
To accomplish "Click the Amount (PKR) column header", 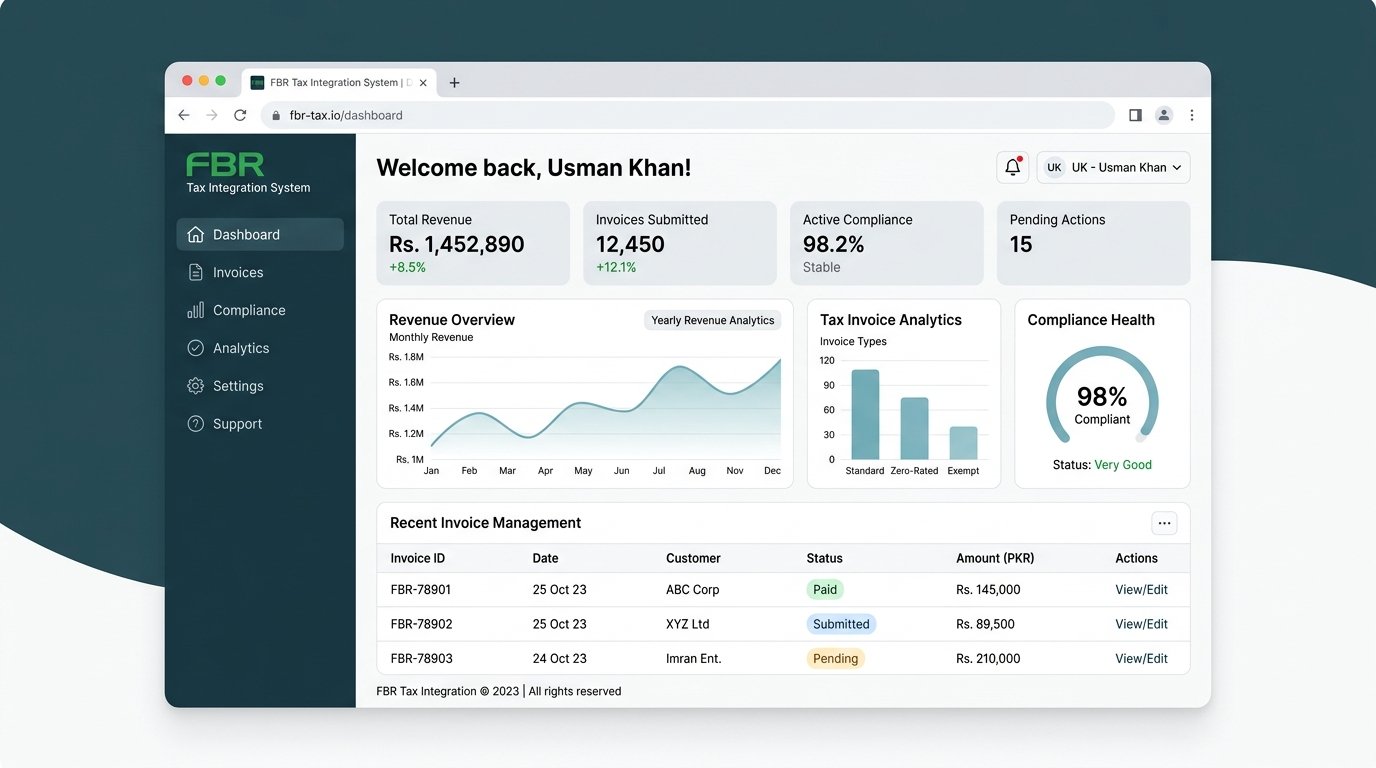I will pyautogui.click(x=995, y=558).
